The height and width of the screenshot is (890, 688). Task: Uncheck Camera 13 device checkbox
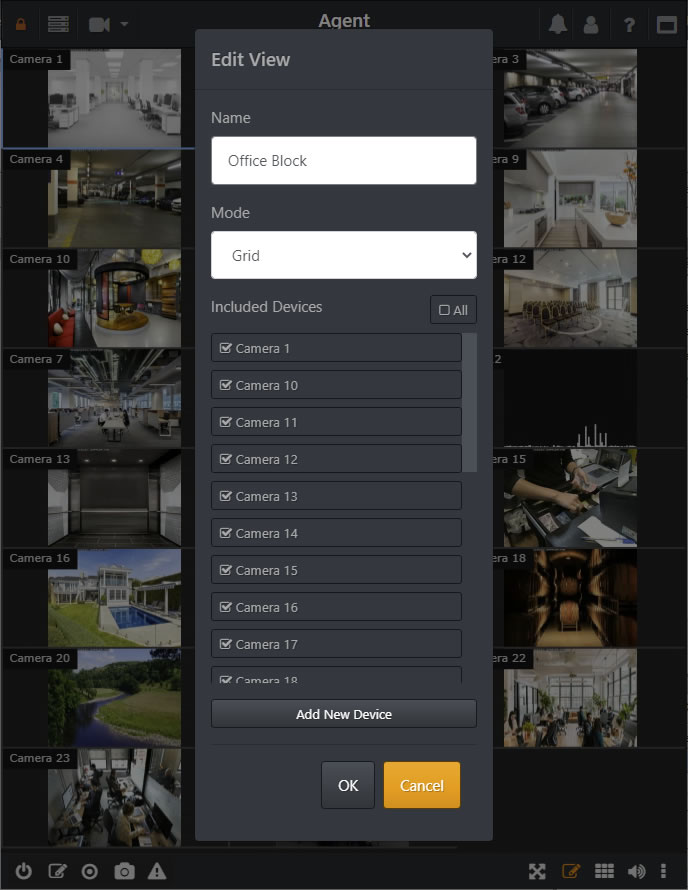click(336, 496)
